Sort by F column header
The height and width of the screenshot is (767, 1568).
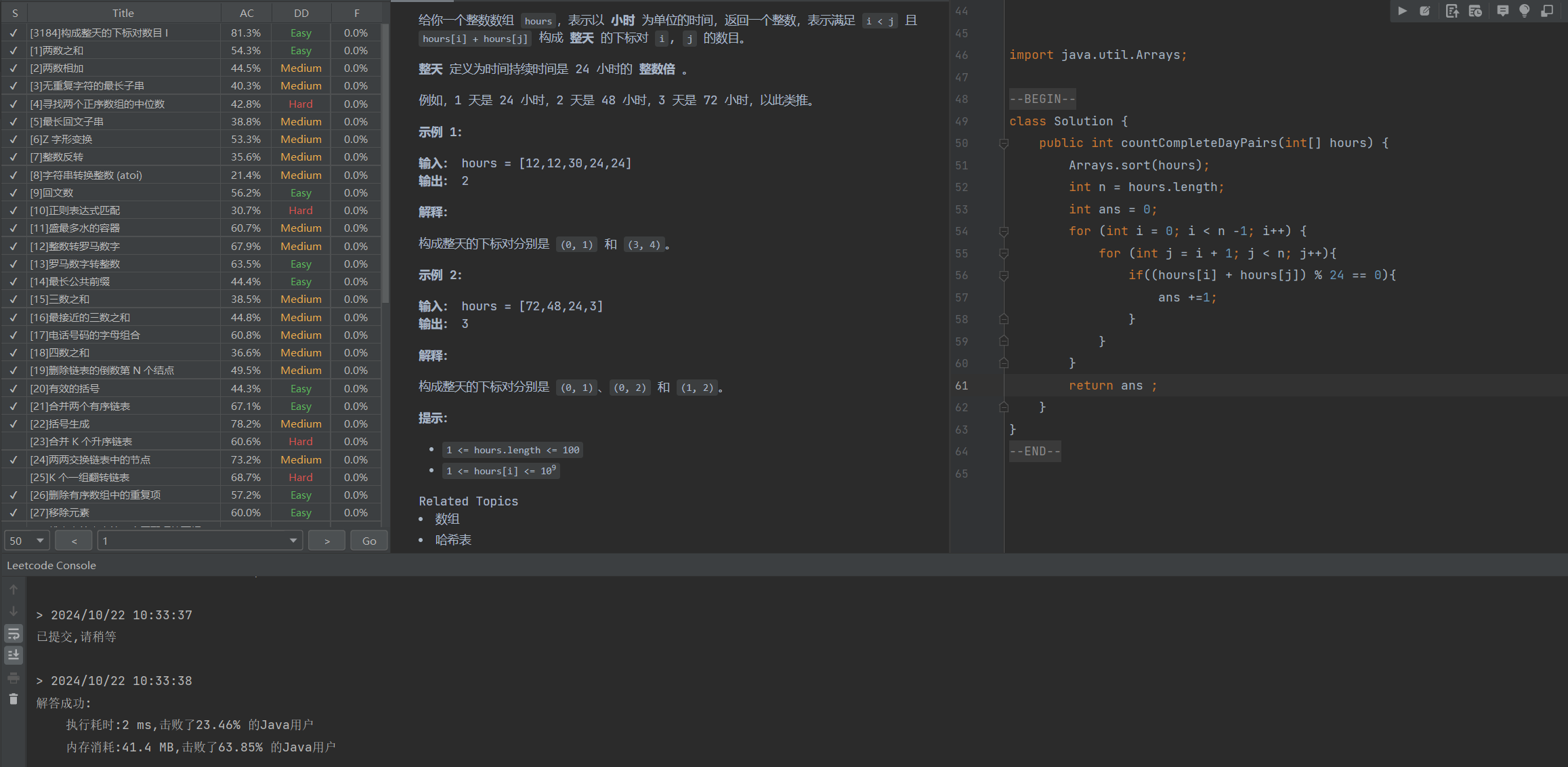356,13
